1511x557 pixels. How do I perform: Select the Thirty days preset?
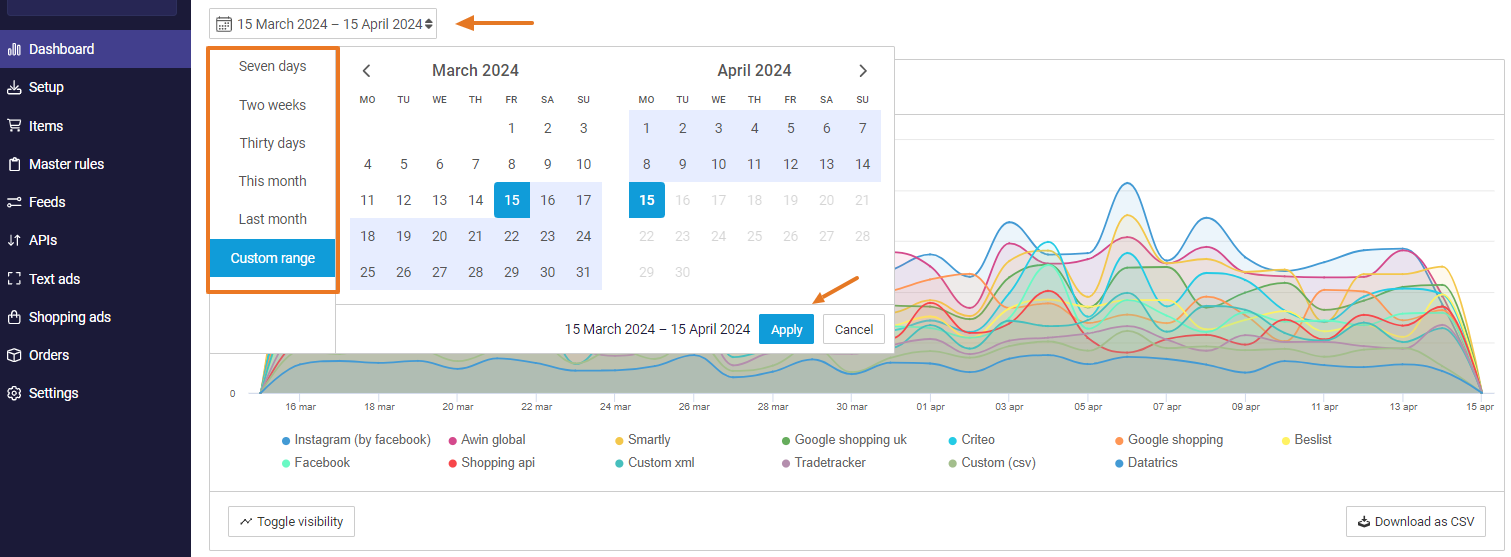(272, 143)
